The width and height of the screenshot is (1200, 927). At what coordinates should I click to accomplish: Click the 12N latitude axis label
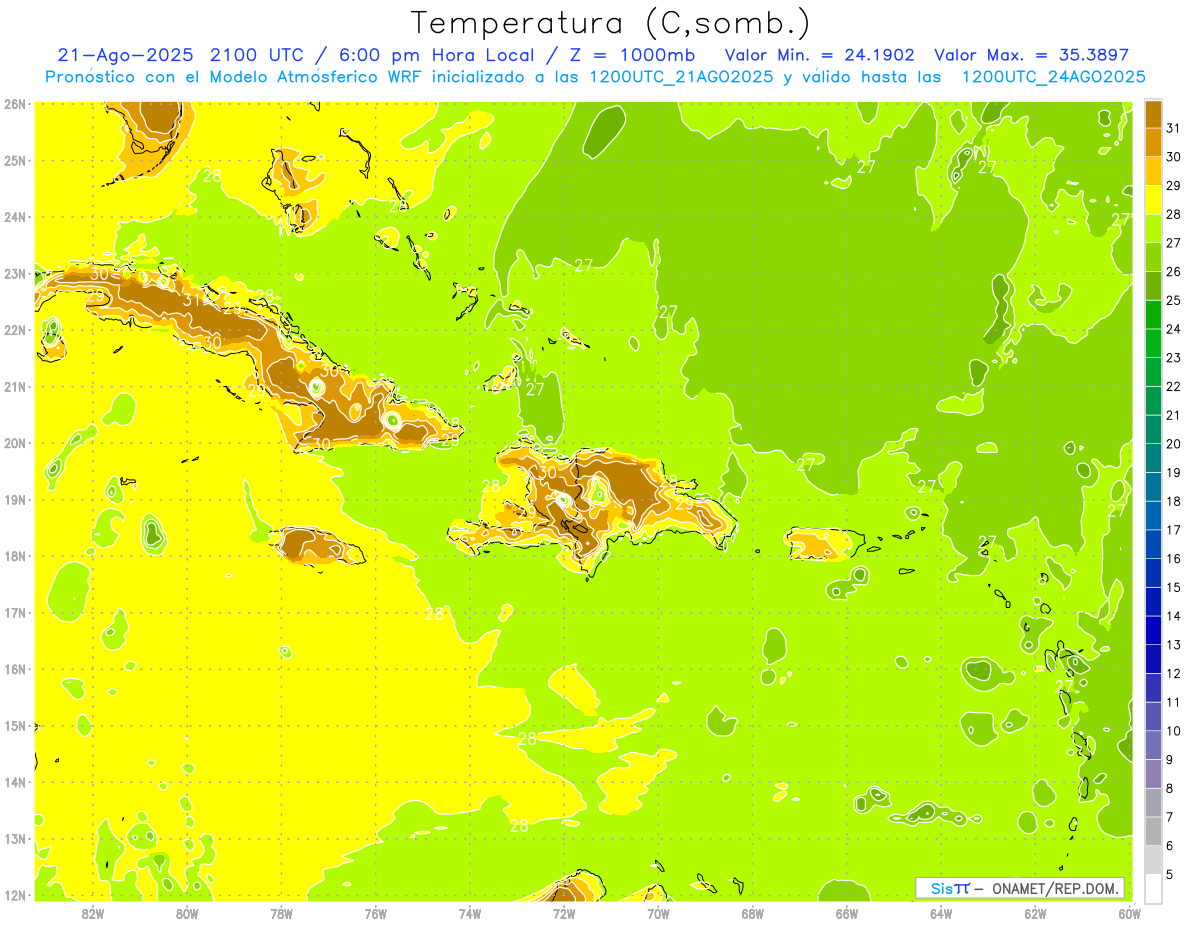(x=14, y=895)
